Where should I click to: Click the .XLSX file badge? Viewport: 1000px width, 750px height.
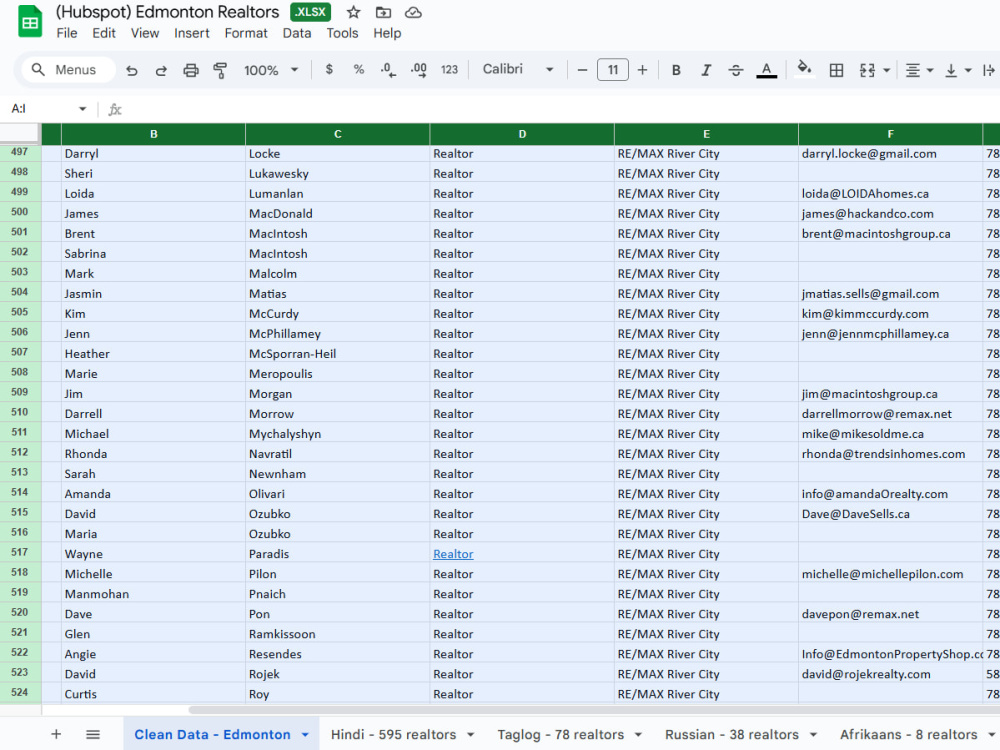(310, 12)
